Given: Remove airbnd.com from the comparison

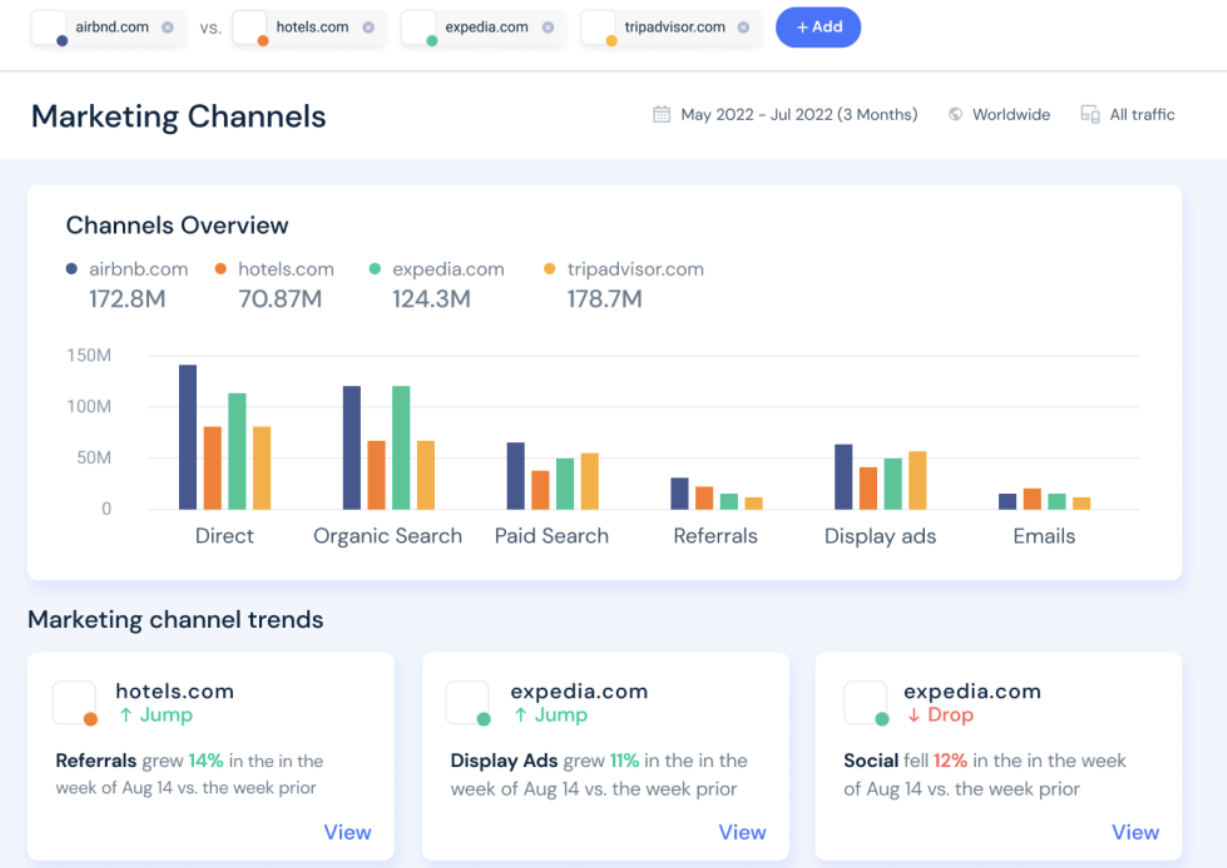Looking at the screenshot, I should point(167,28).
